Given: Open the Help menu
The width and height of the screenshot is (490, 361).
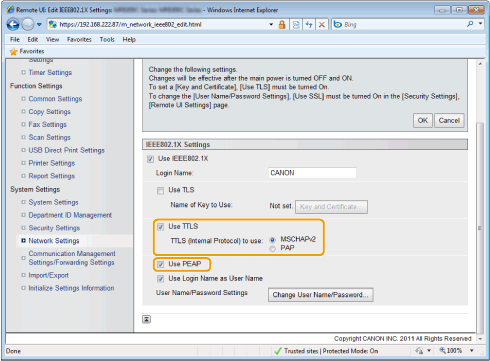Looking at the screenshot, I should (x=129, y=39).
